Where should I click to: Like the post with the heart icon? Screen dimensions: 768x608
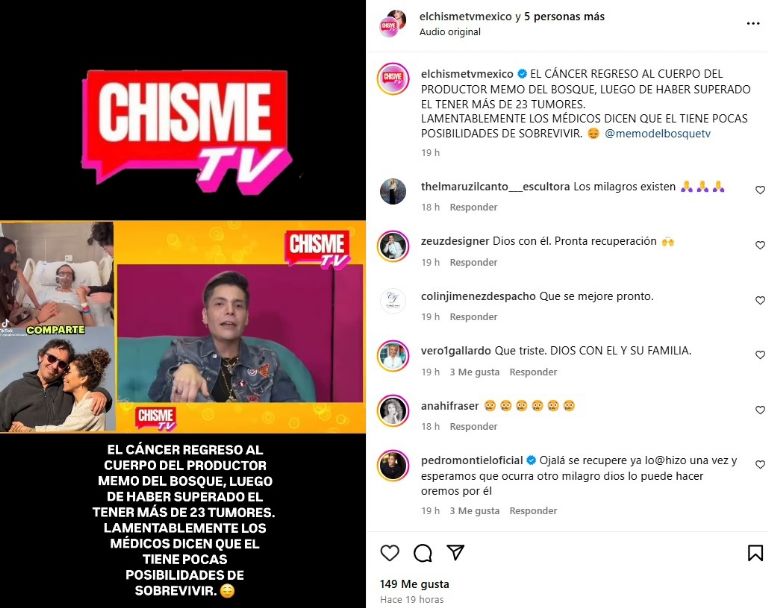click(x=390, y=553)
